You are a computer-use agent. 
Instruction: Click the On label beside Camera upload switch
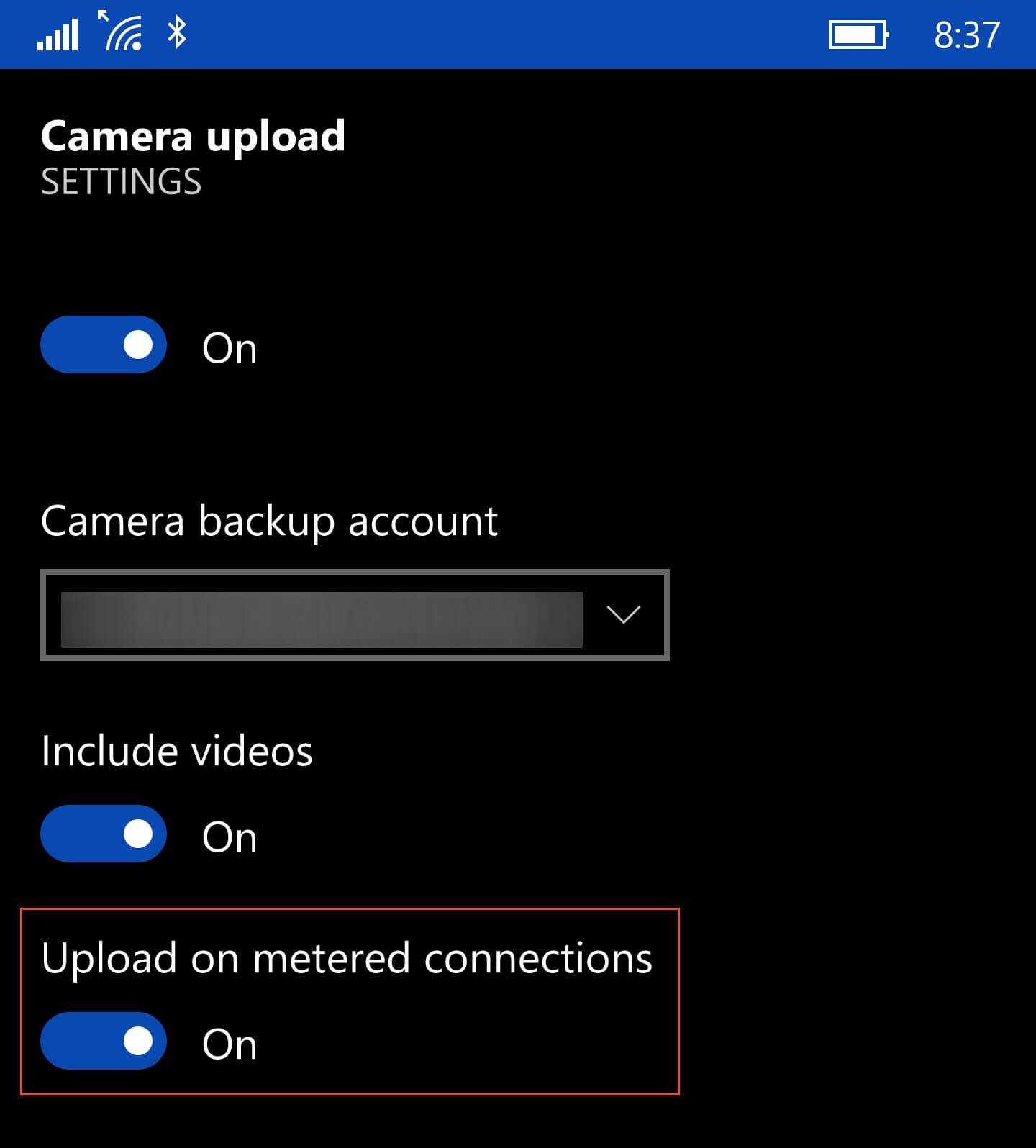pyautogui.click(x=229, y=347)
